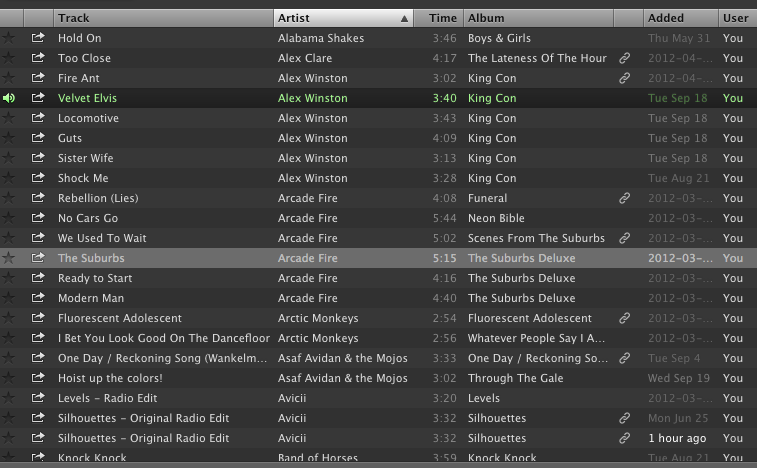
Task: Share the track Too Close
Action: click(38, 57)
